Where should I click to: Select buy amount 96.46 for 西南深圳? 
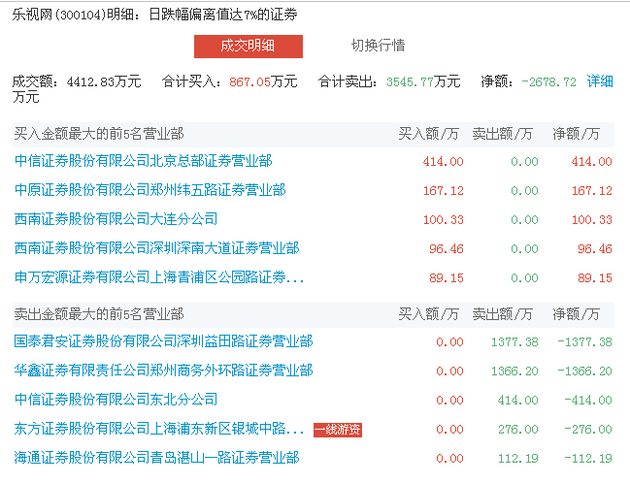446,249
